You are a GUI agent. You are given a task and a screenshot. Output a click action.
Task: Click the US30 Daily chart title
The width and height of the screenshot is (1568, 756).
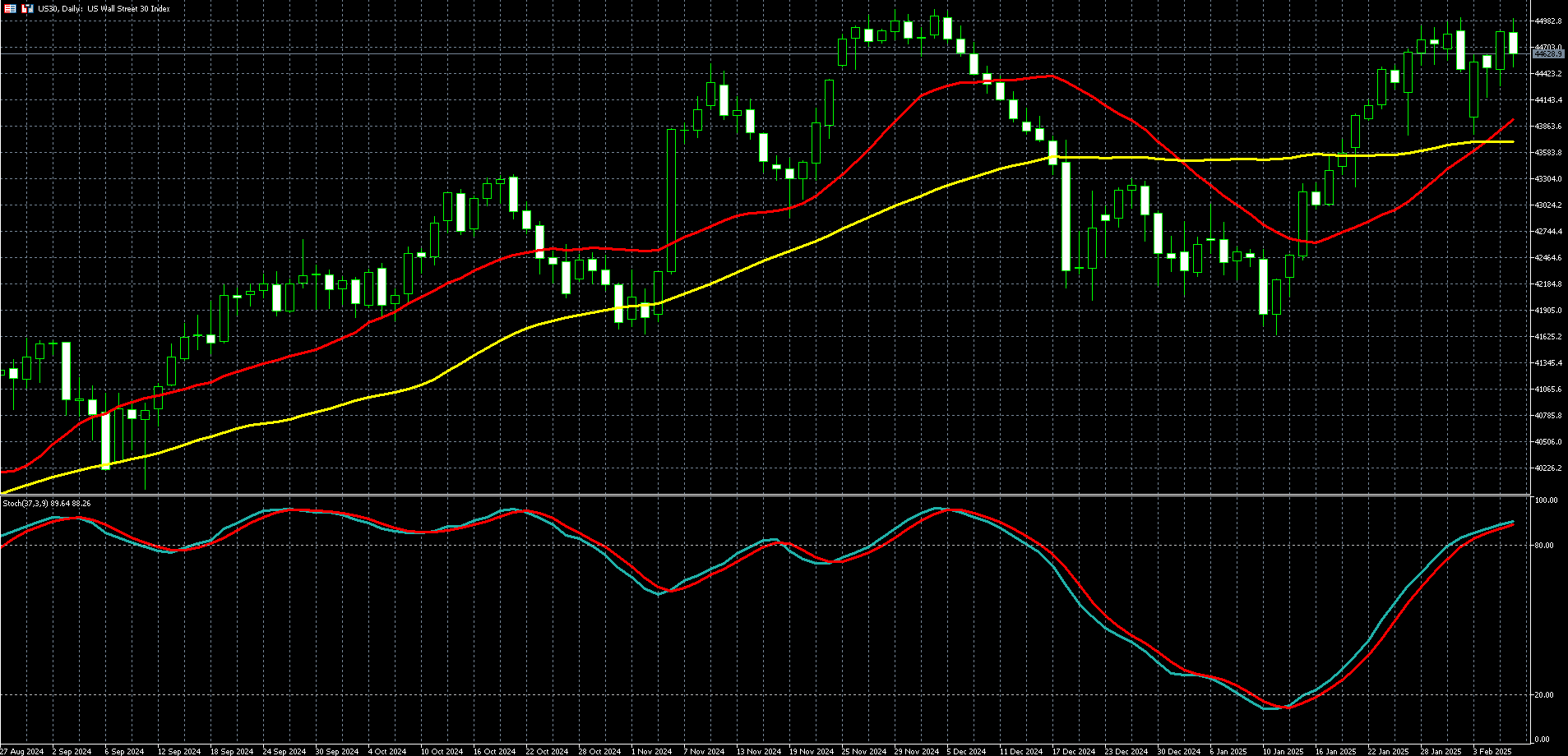coord(104,9)
